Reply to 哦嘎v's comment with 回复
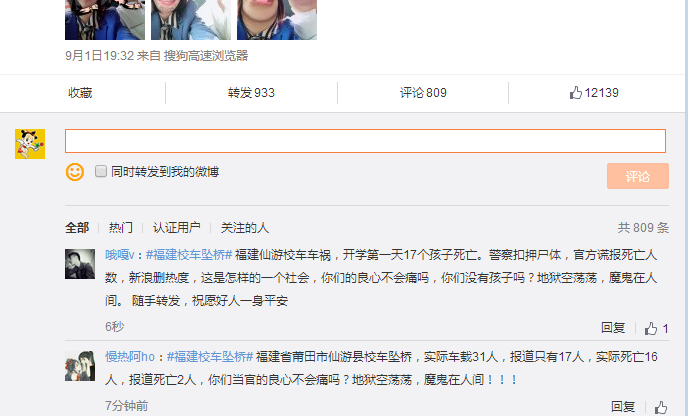Viewport: 688px width, 416px height. click(x=613, y=328)
